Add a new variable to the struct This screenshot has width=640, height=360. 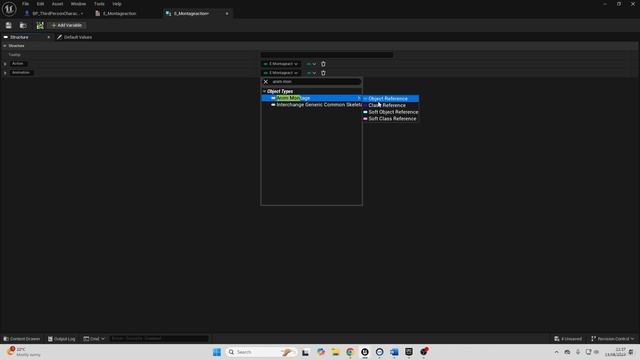click(x=67, y=25)
